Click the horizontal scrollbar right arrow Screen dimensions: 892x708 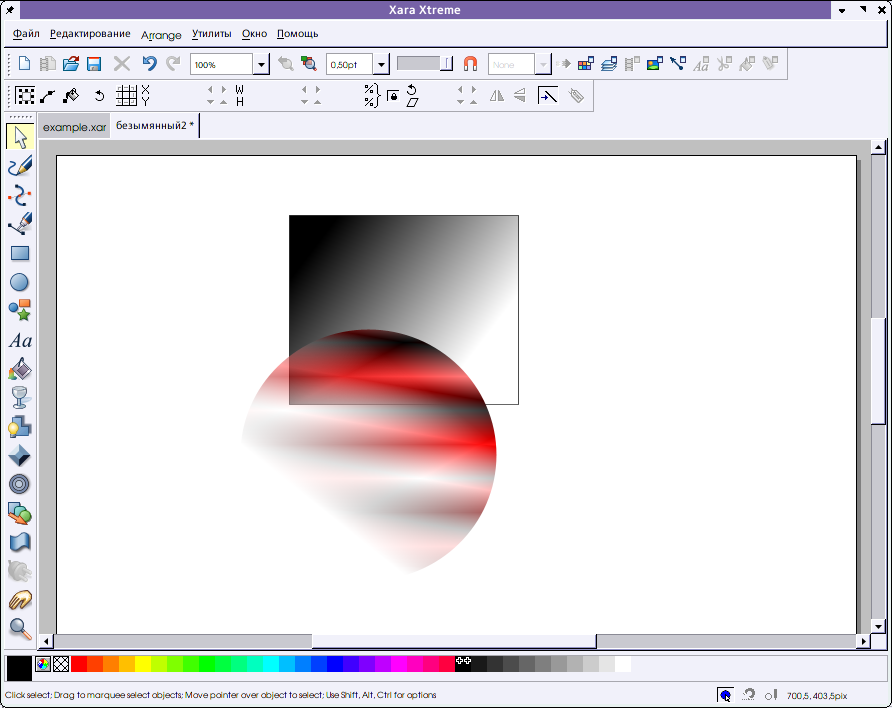pyautogui.click(x=863, y=640)
